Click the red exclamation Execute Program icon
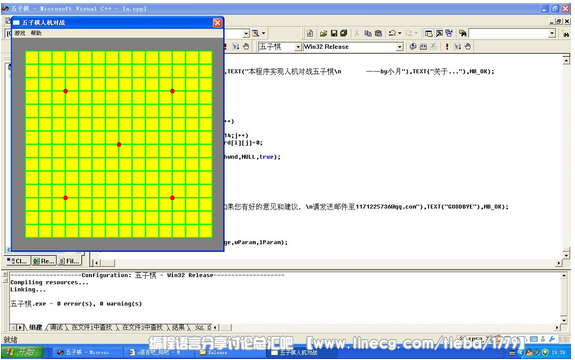 point(447,47)
